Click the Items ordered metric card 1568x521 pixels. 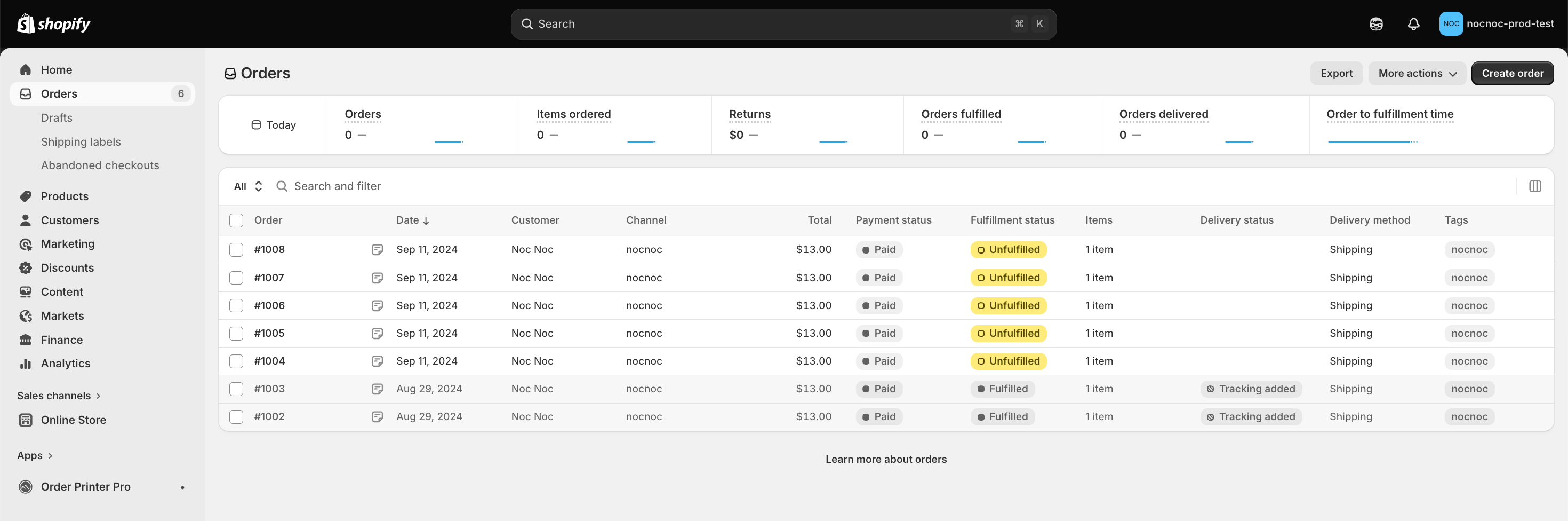click(615, 124)
